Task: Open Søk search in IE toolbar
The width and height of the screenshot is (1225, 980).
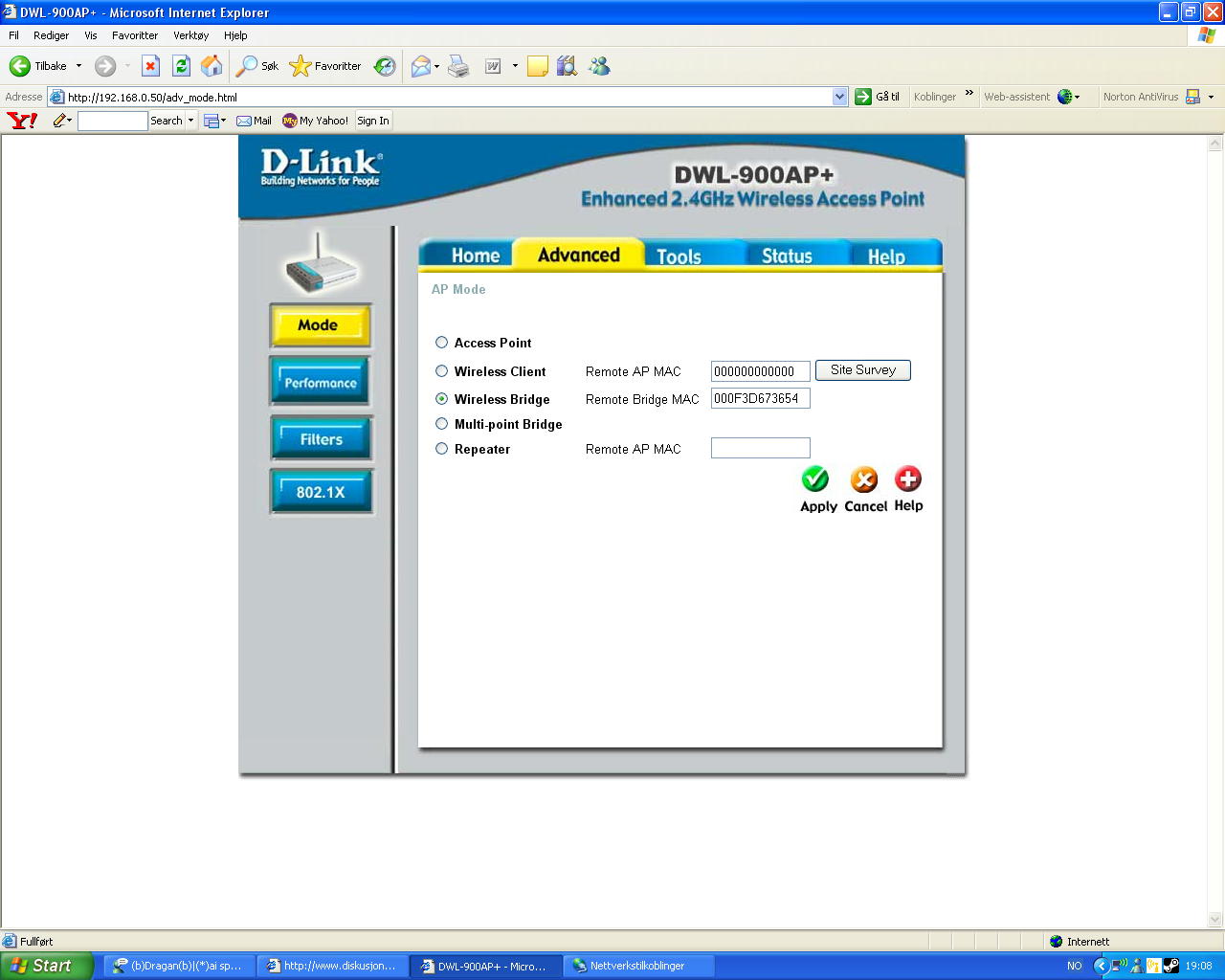Action: [x=257, y=66]
